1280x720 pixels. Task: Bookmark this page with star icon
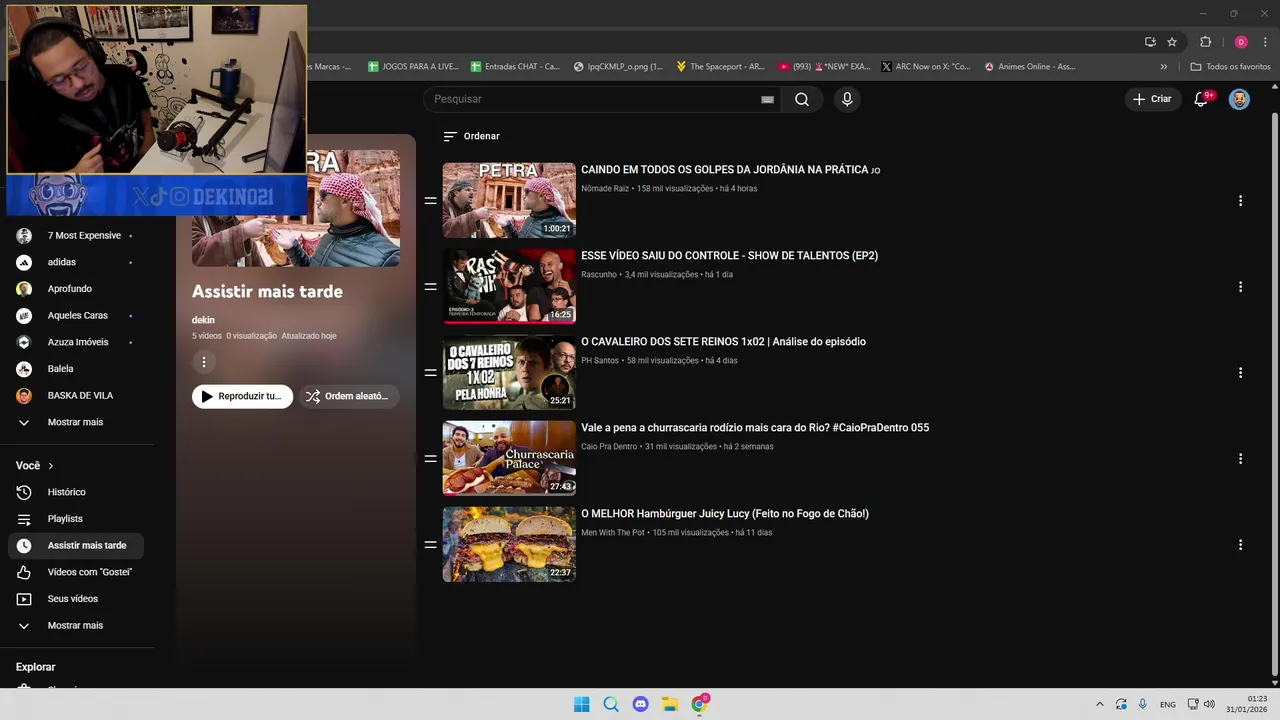point(1172,42)
